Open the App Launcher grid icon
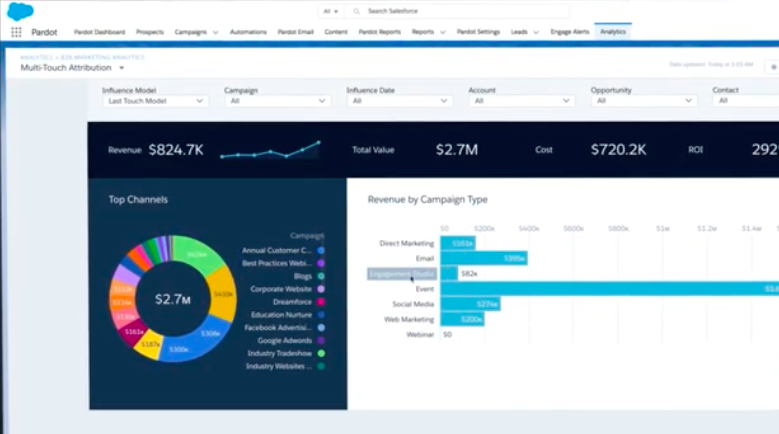Screen dimensions: 779x434 tap(16, 32)
